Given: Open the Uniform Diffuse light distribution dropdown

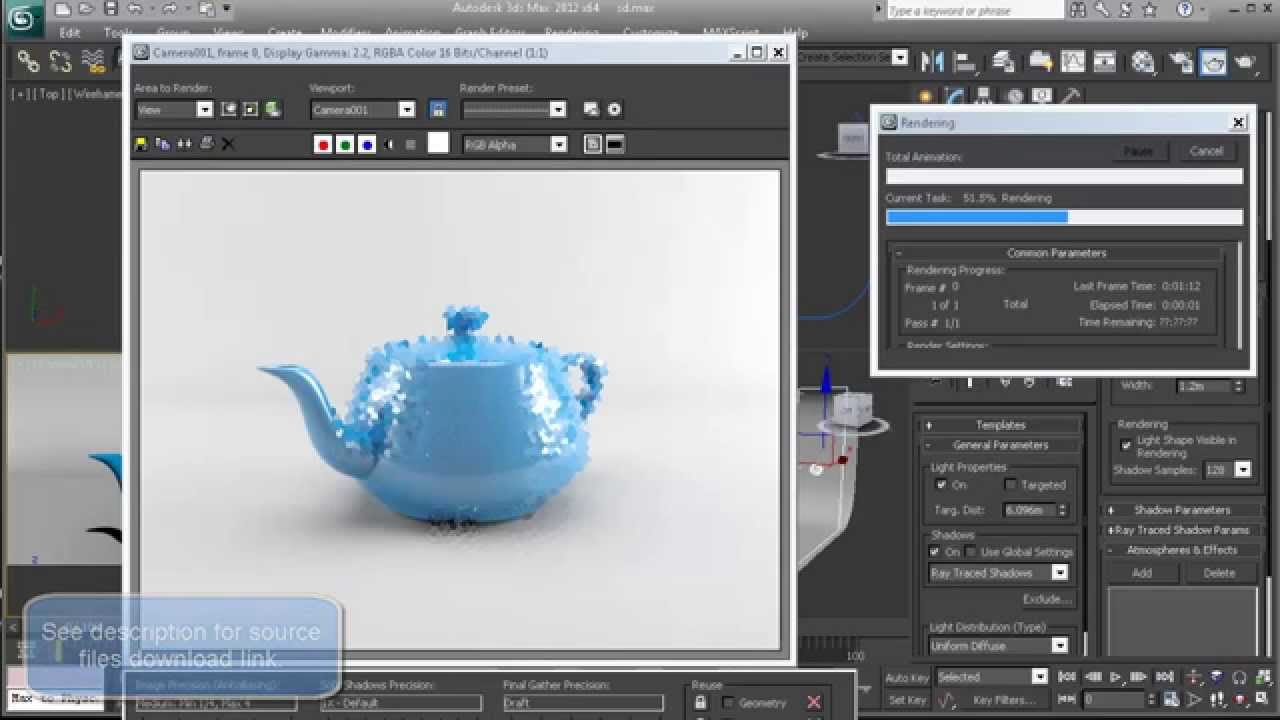Looking at the screenshot, I should pos(1060,646).
